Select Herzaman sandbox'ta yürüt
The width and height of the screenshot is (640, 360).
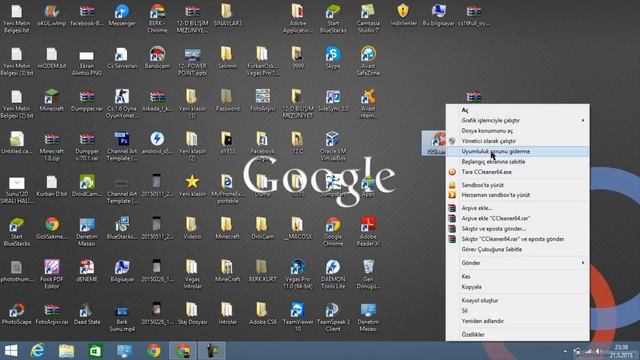[518, 195]
